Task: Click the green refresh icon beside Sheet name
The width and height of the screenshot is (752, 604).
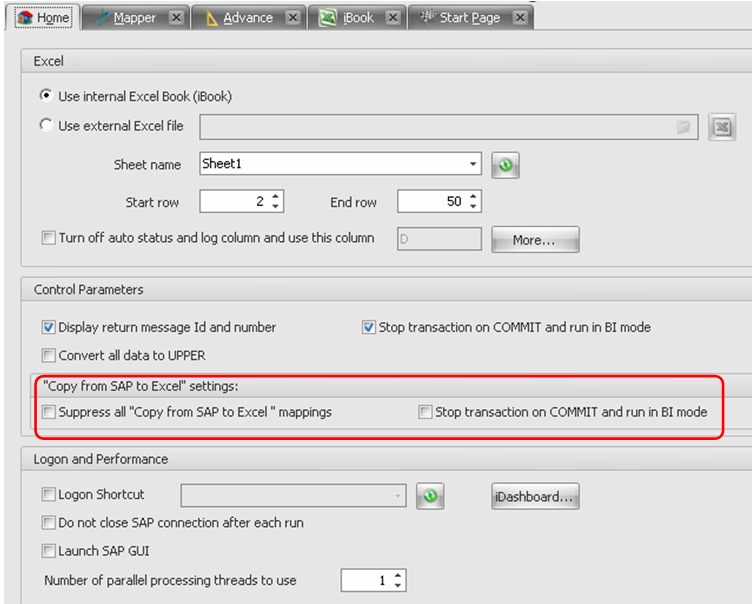Action: [x=505, y=165]
